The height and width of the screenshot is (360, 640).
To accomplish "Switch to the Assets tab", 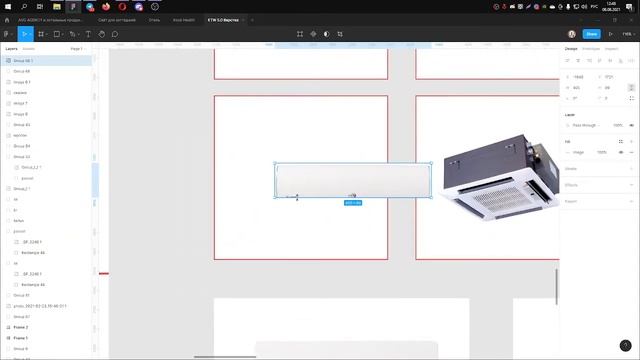I will coord(29,49).
